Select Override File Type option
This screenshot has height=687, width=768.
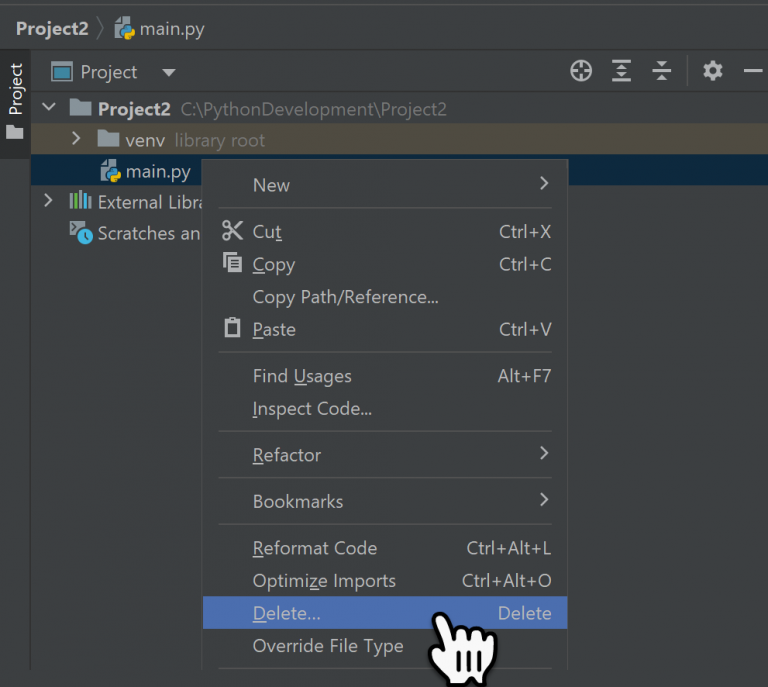click(328, 646)
